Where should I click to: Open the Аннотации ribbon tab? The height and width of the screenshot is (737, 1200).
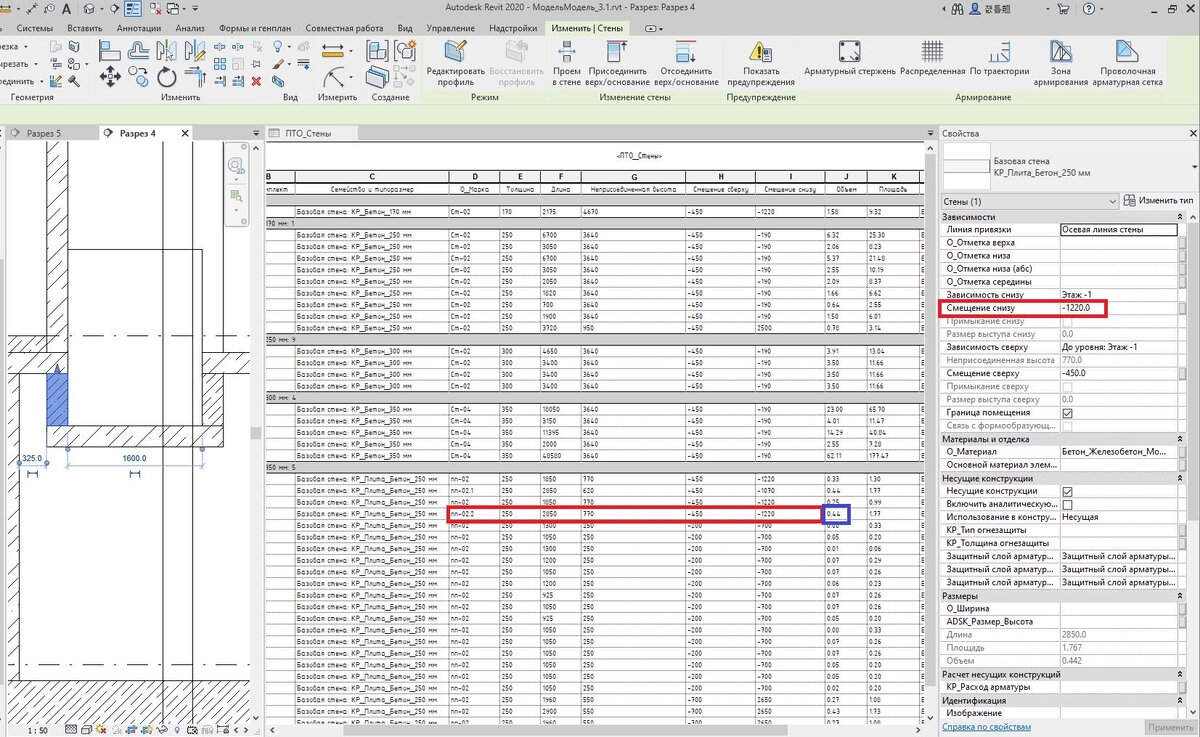[139, 28]
